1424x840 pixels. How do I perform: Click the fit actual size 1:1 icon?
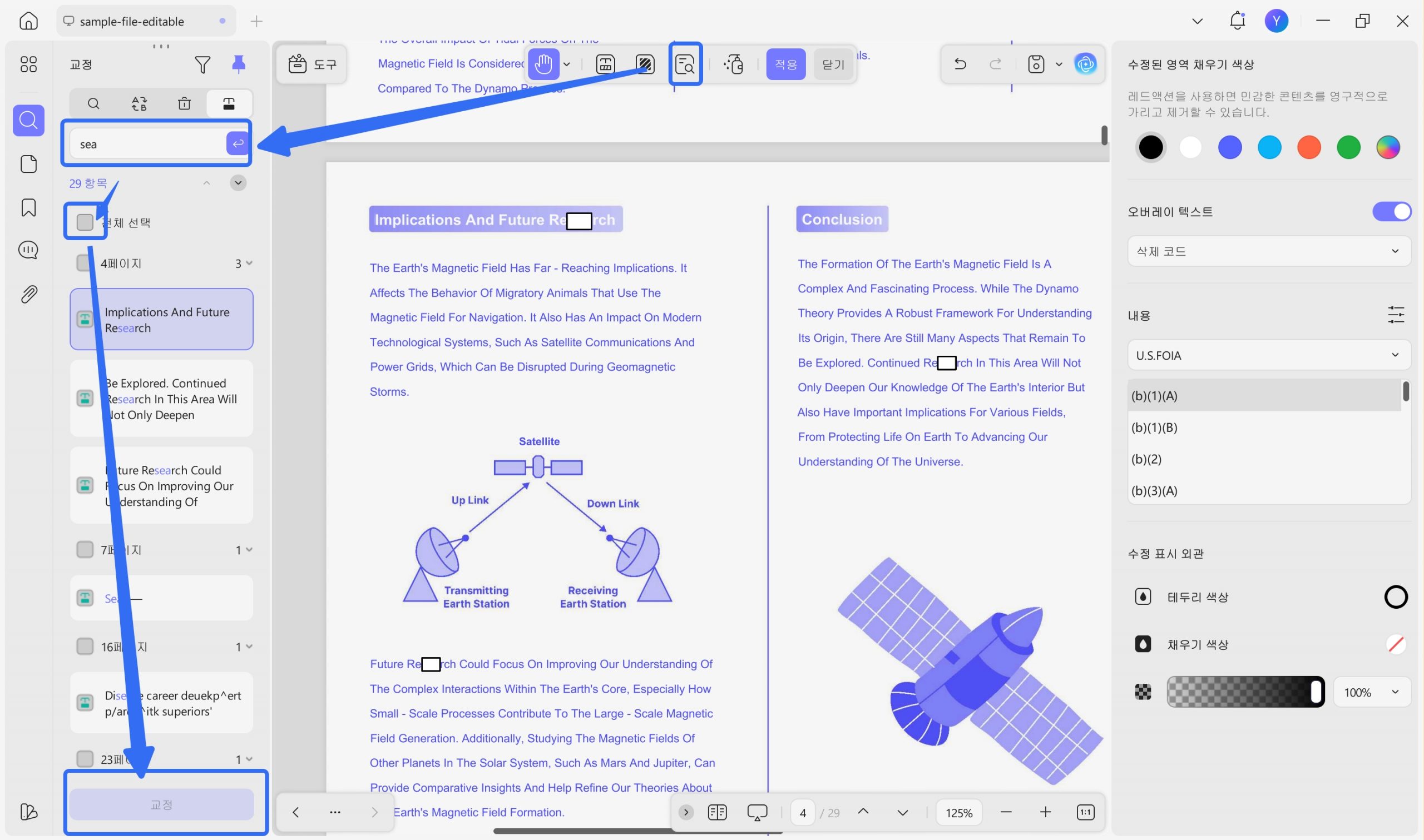pyautogui.click(x=1085, y=812)
